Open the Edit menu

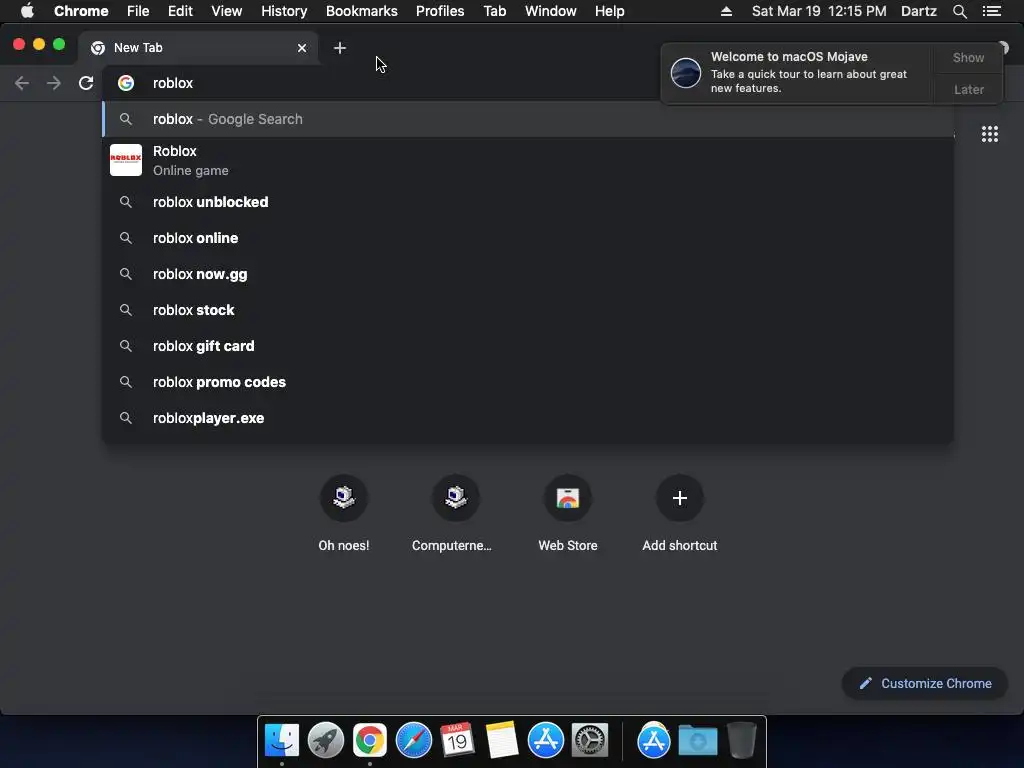point(180,11)
